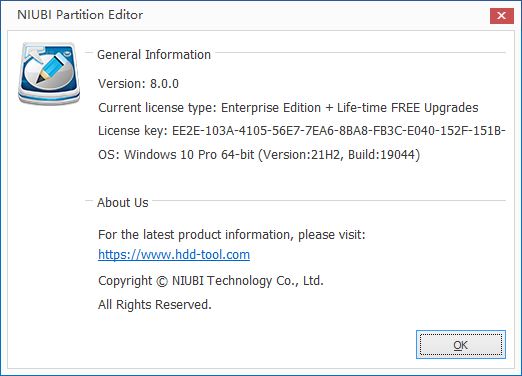The width and height of the screenshot is (522, 376).
Task: Open the https://www.hdd-tool.com link
Action: [174, 255]
